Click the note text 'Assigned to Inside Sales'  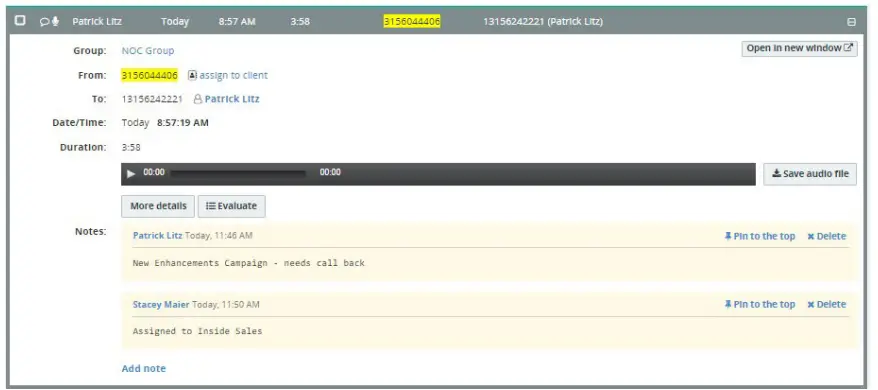(x=197, y=331)
